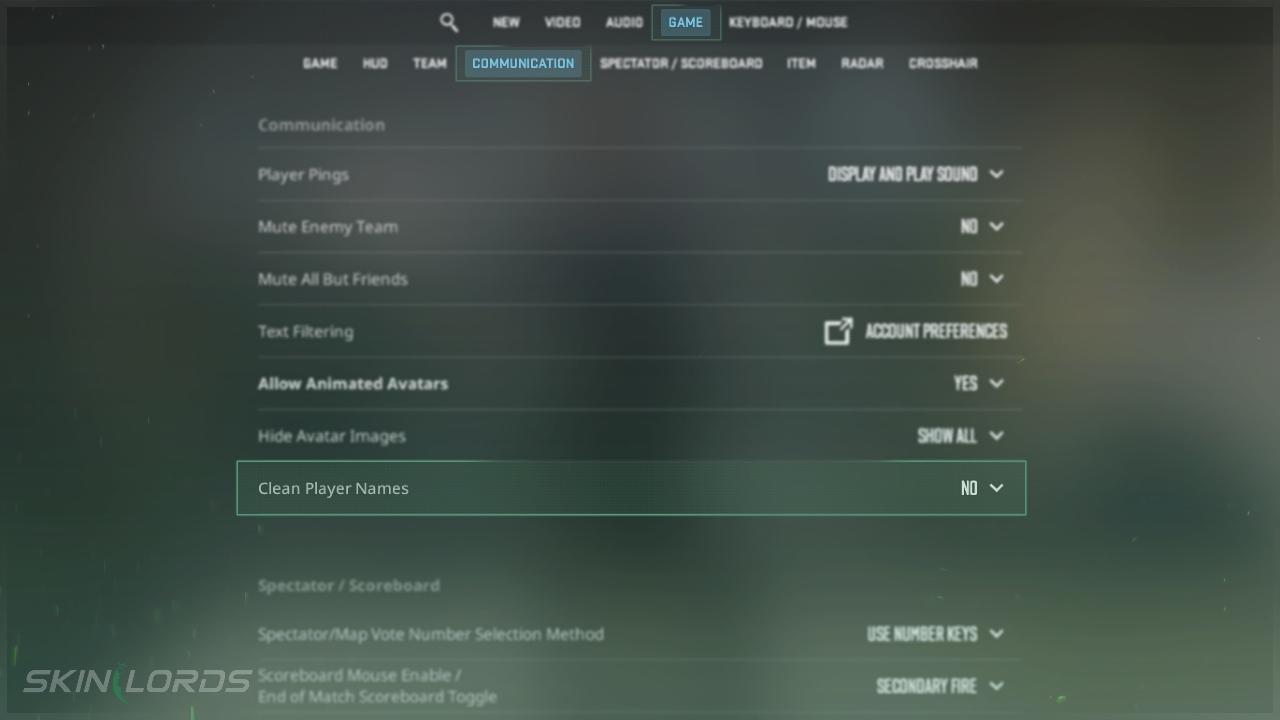This screenshot has height=720, width=1280.
Task: Click the Mute Enemy Team label
Action: pyautogui.click(x=328, y=227)
